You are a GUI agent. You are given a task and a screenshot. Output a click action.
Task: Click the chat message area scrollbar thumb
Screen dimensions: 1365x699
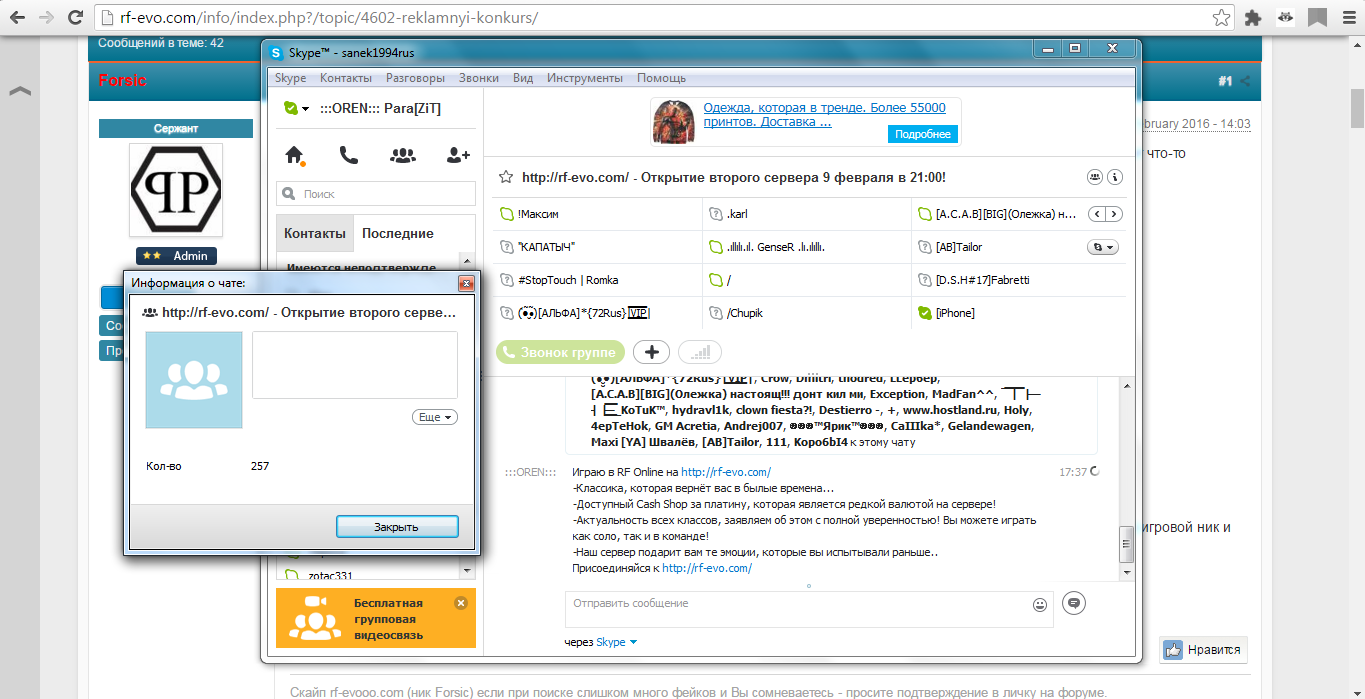(x=1125, y=544)
